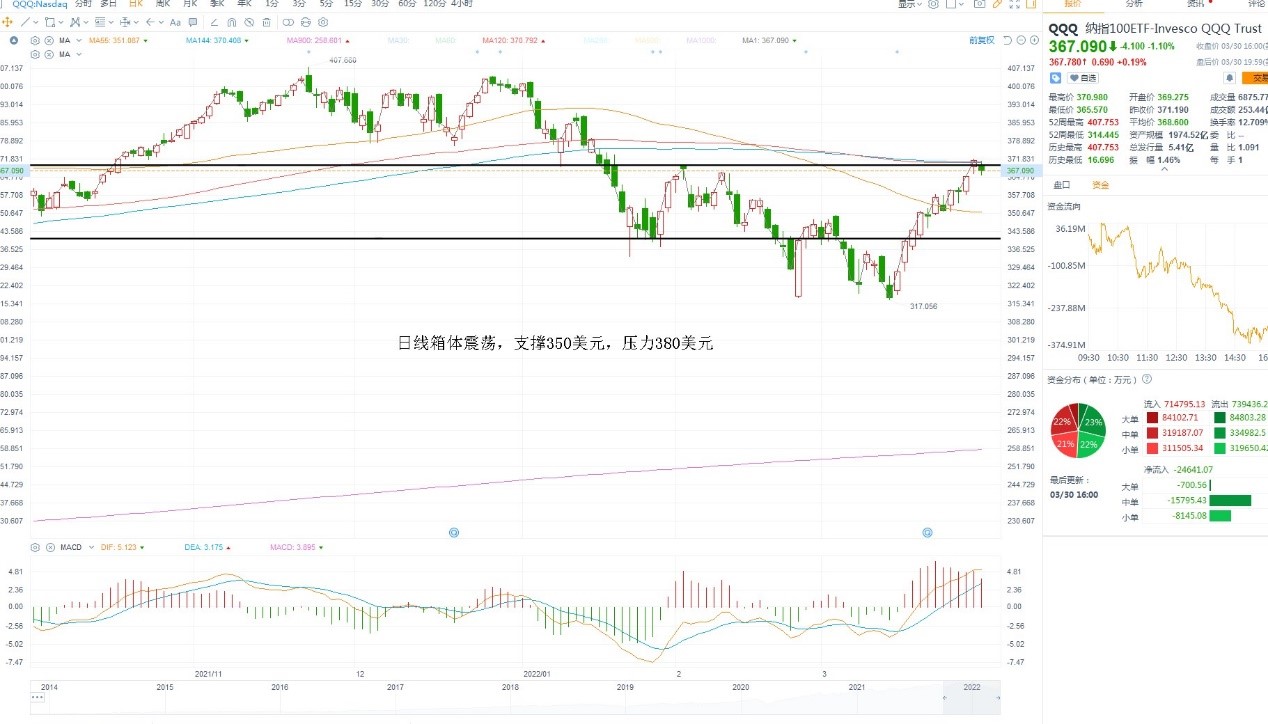Click the link-chain drawing sync icon

(x=288, y=22)
